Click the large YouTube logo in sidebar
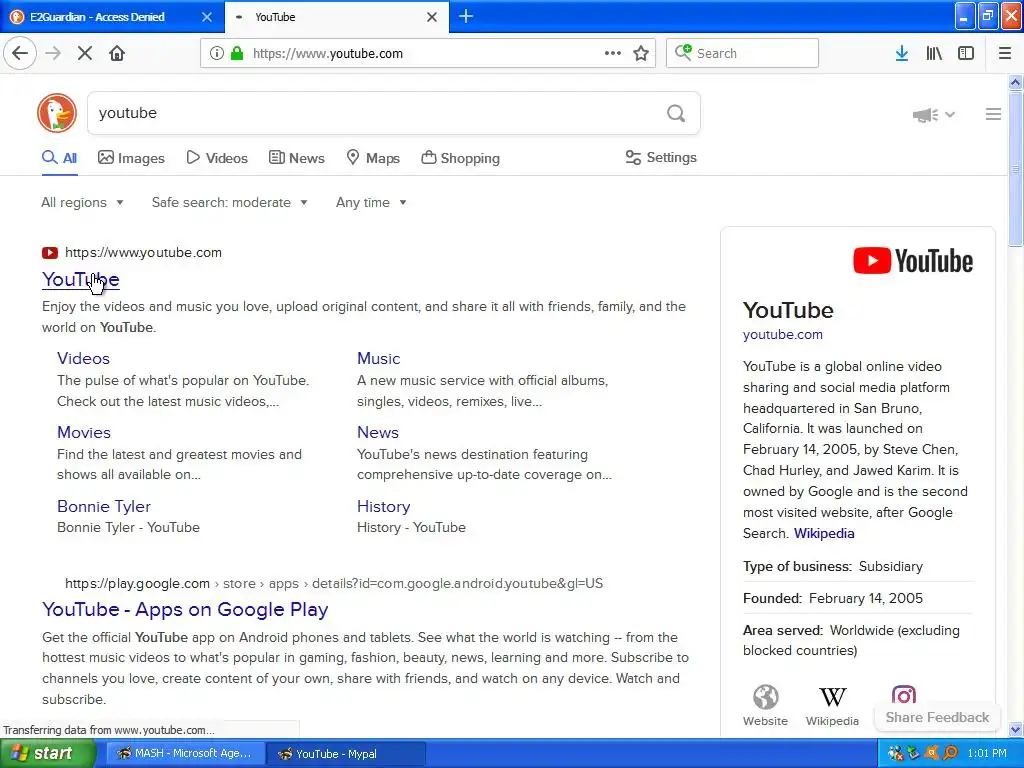 (x=913, y=261)
